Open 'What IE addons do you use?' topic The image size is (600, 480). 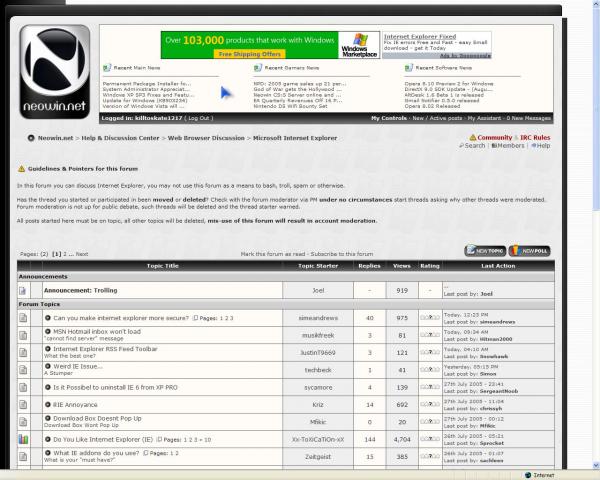tap(96, 453)
